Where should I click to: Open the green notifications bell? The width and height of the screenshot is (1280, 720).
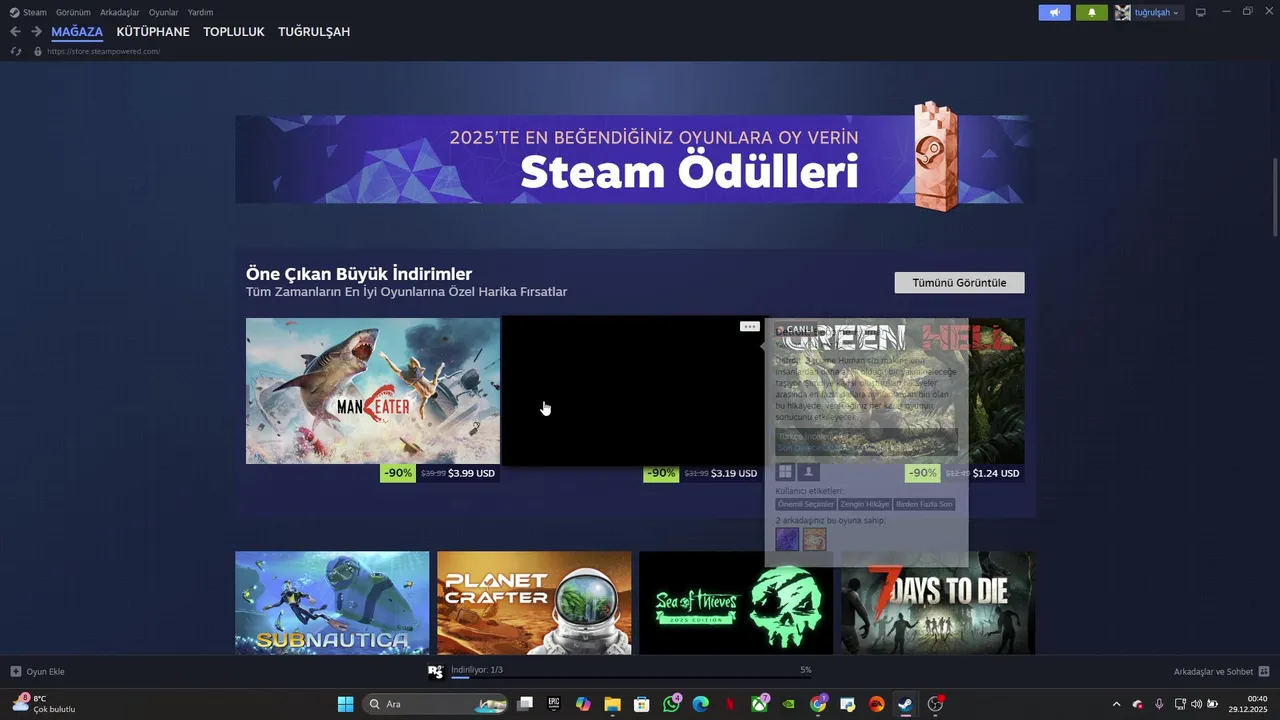pyautogui.click(x=1091, y=12)
